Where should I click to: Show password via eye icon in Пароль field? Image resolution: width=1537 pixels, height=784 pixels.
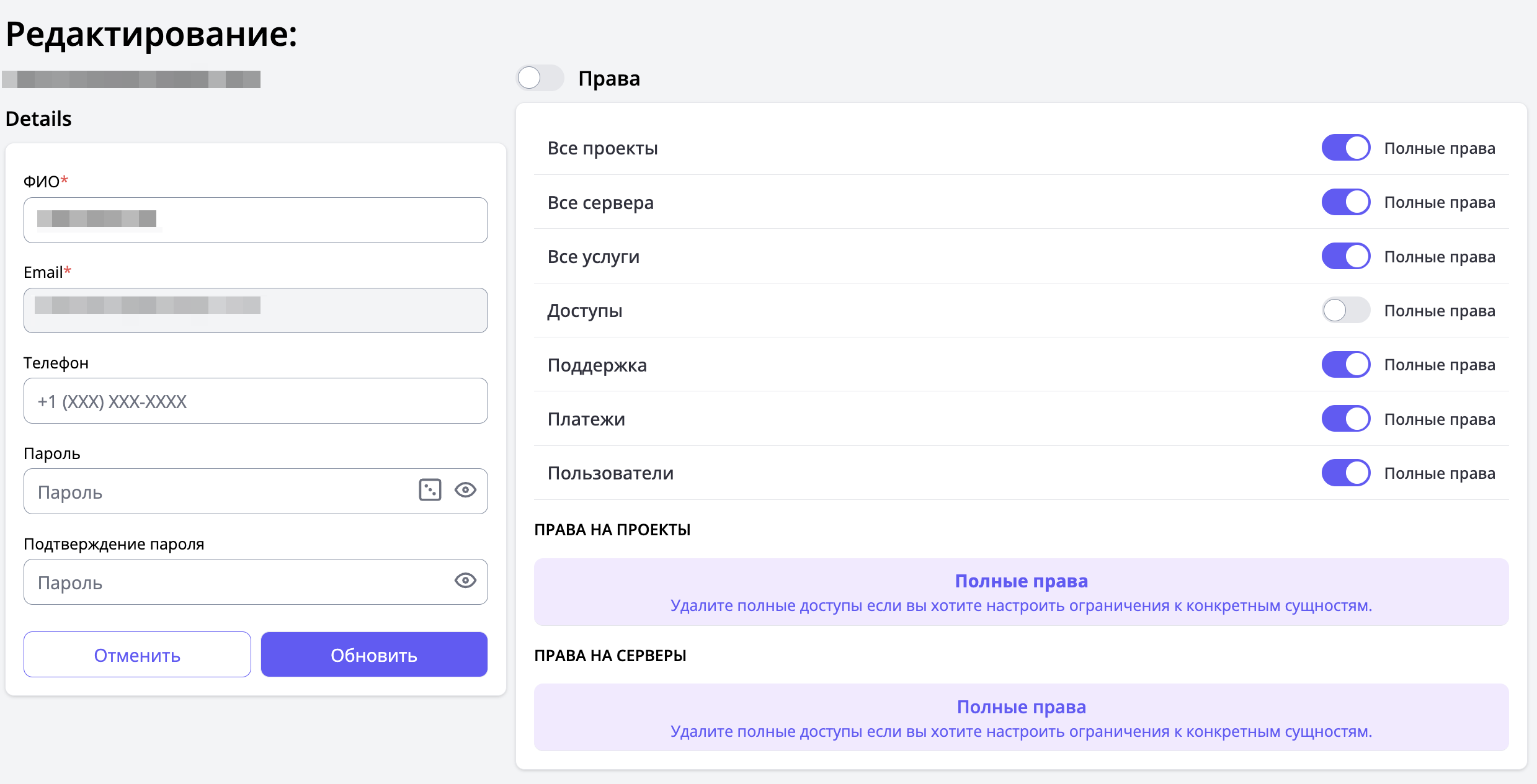465,490
